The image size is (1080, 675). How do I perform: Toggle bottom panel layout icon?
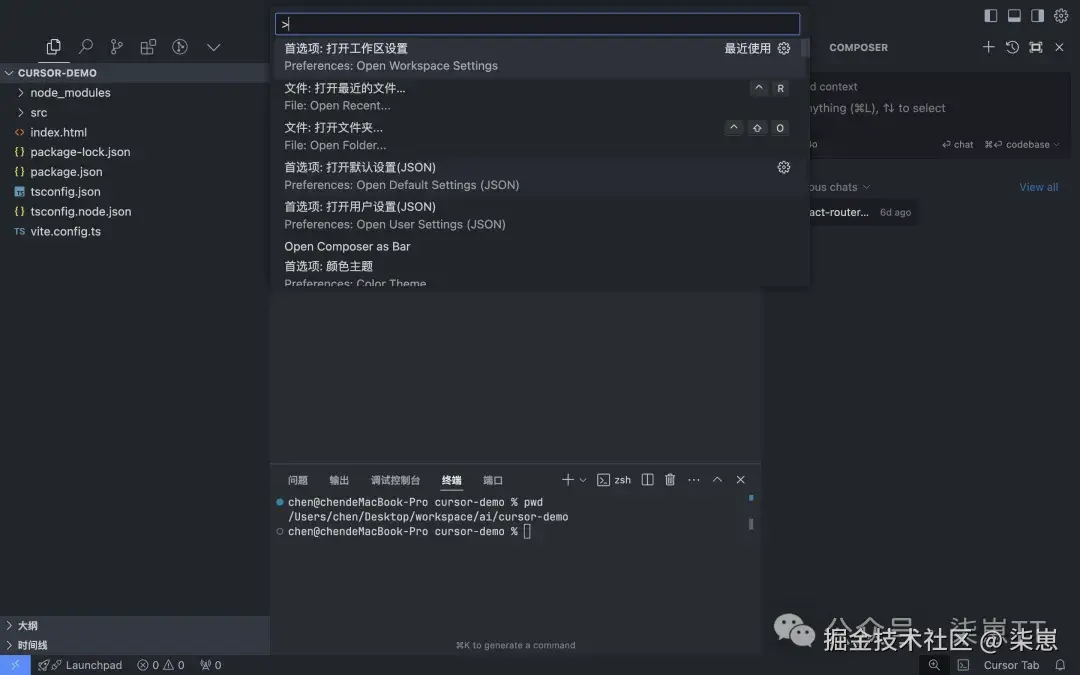point(1014,15)
